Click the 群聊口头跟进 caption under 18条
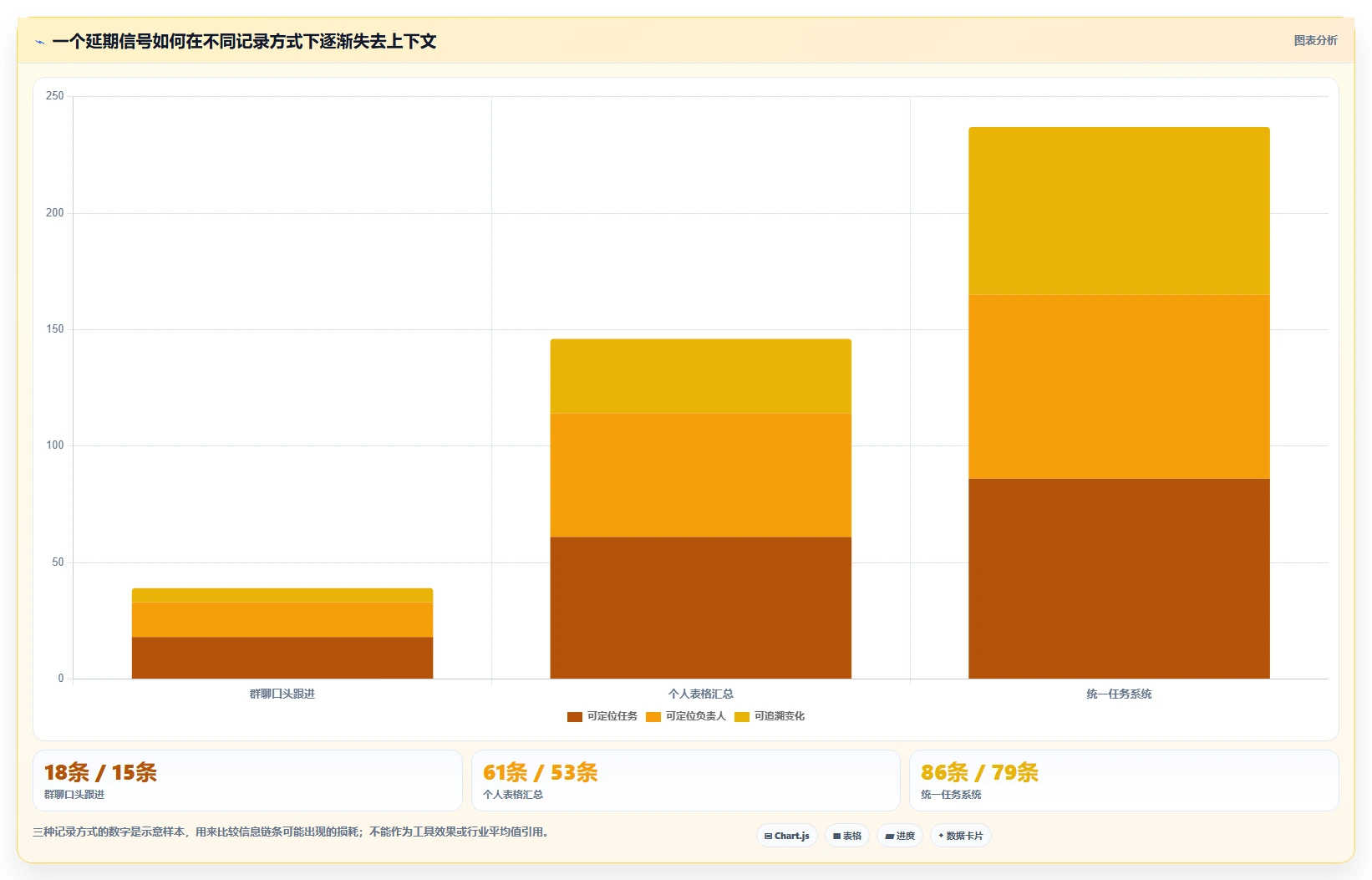1372x880 pixels. (x=74, y=795)
